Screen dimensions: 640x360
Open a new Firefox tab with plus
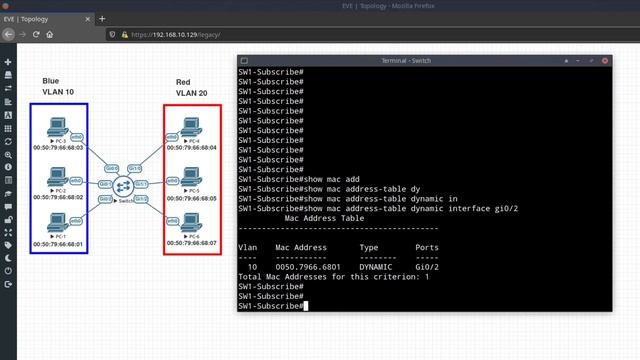click(x=102, y=19)
